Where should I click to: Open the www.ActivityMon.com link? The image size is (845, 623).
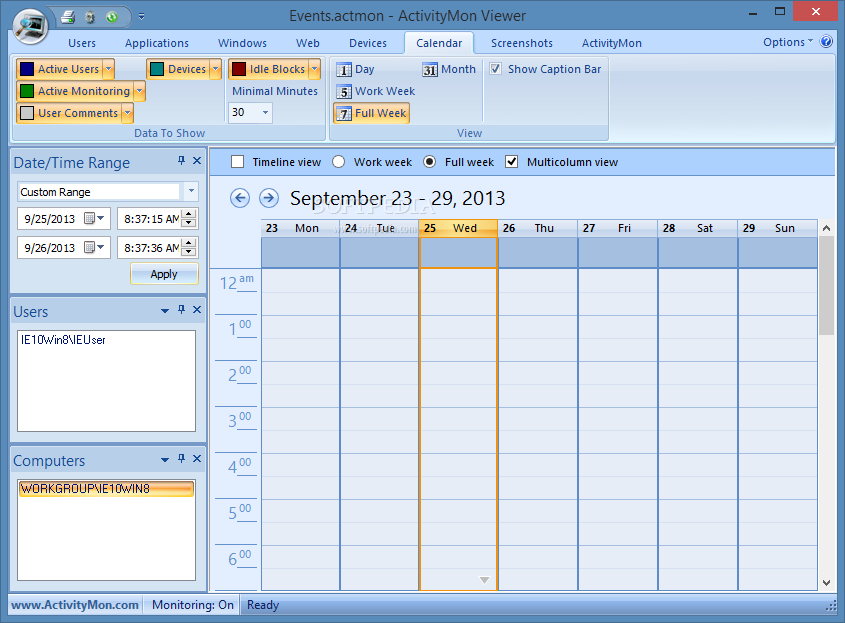point(75,605)
